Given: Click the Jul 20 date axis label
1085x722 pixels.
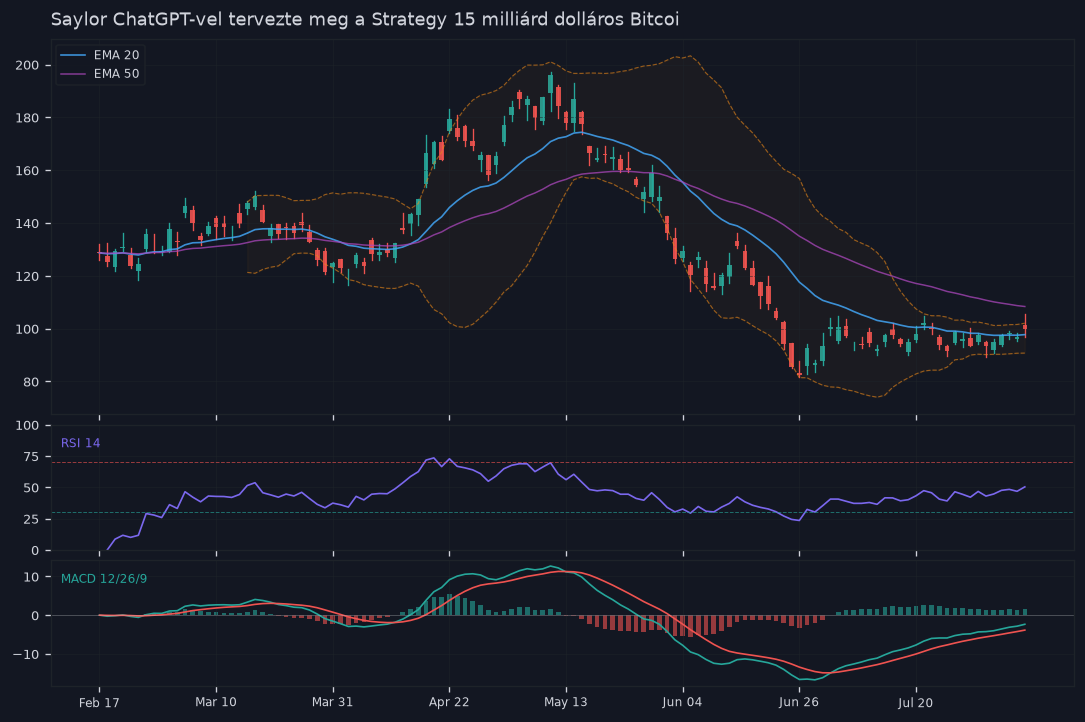Looking at the screenshot, I should 915,703.
